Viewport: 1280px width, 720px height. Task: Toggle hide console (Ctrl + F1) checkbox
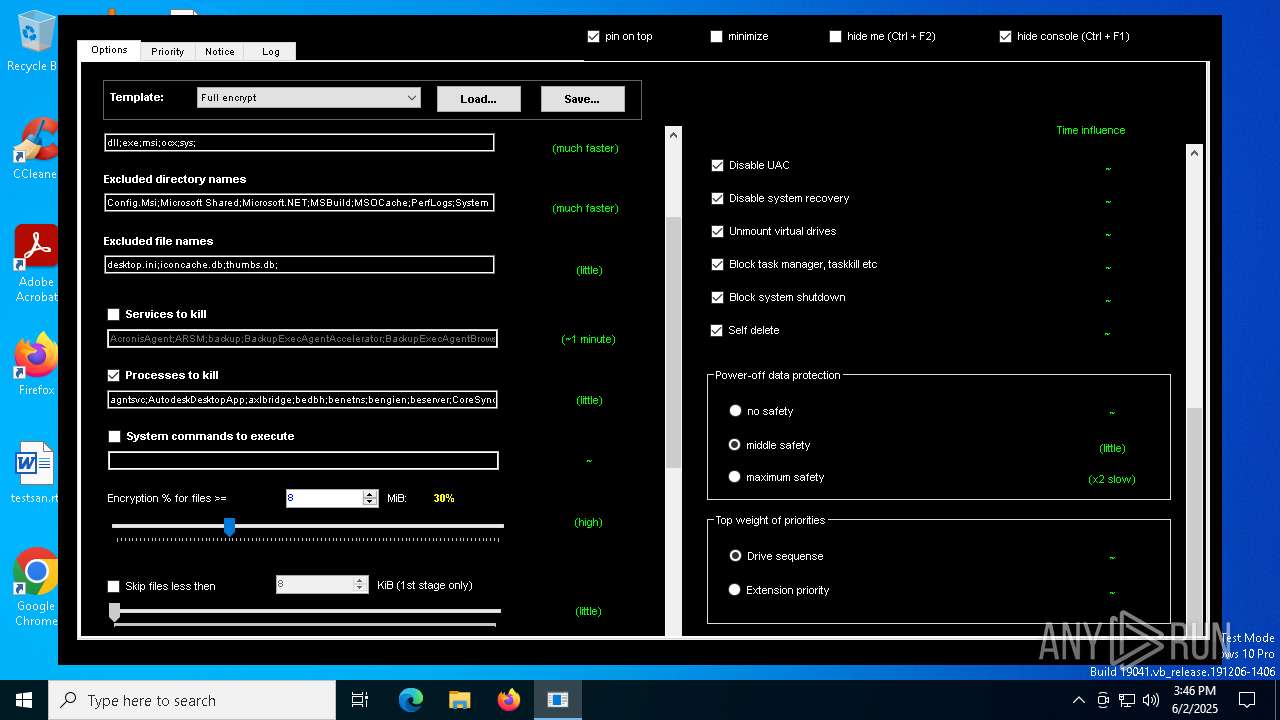[1005, 36]
